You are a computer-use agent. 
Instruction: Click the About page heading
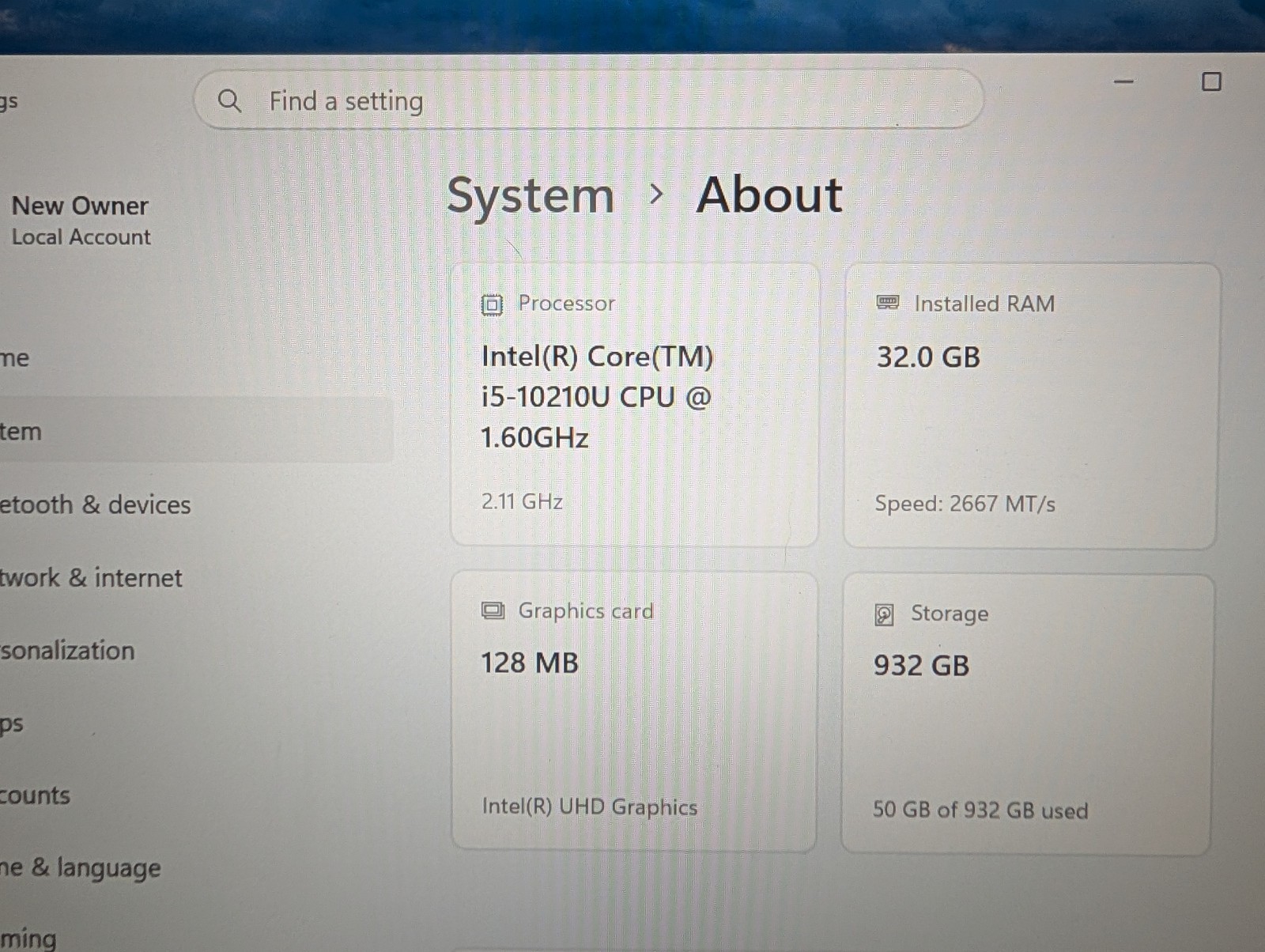(x=769, y=195)
